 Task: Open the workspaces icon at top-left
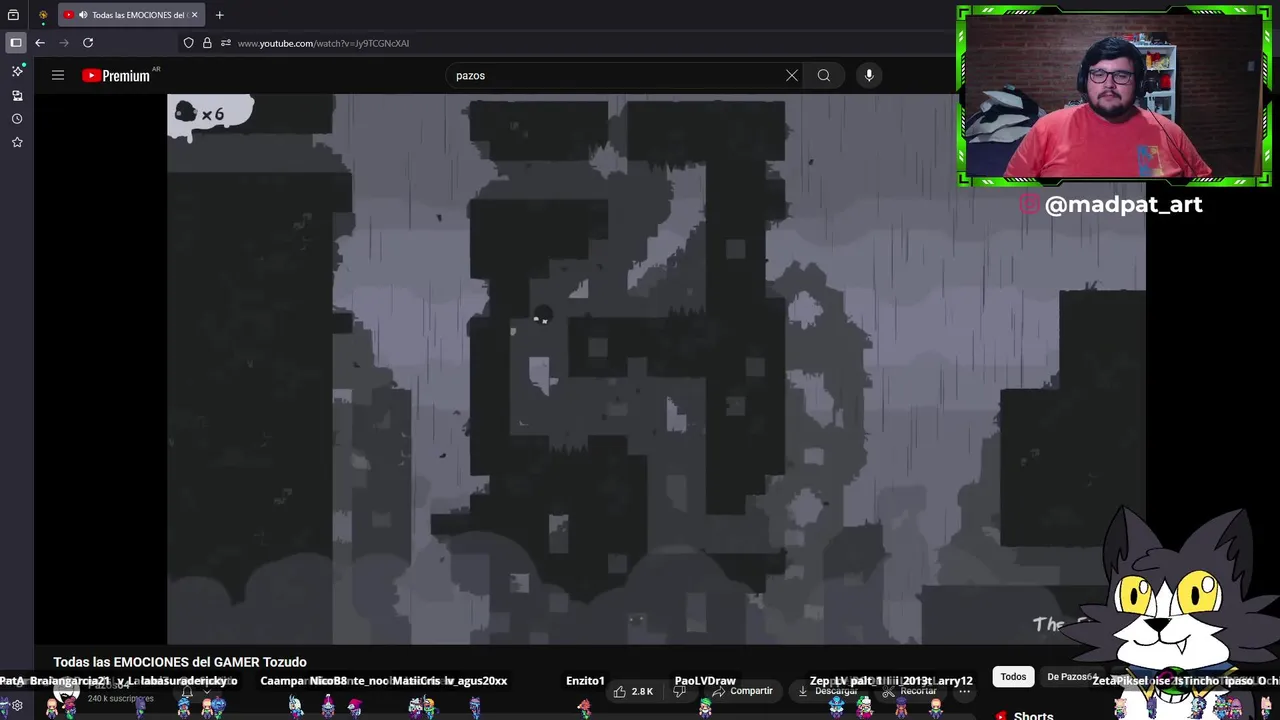pos(14,15)
